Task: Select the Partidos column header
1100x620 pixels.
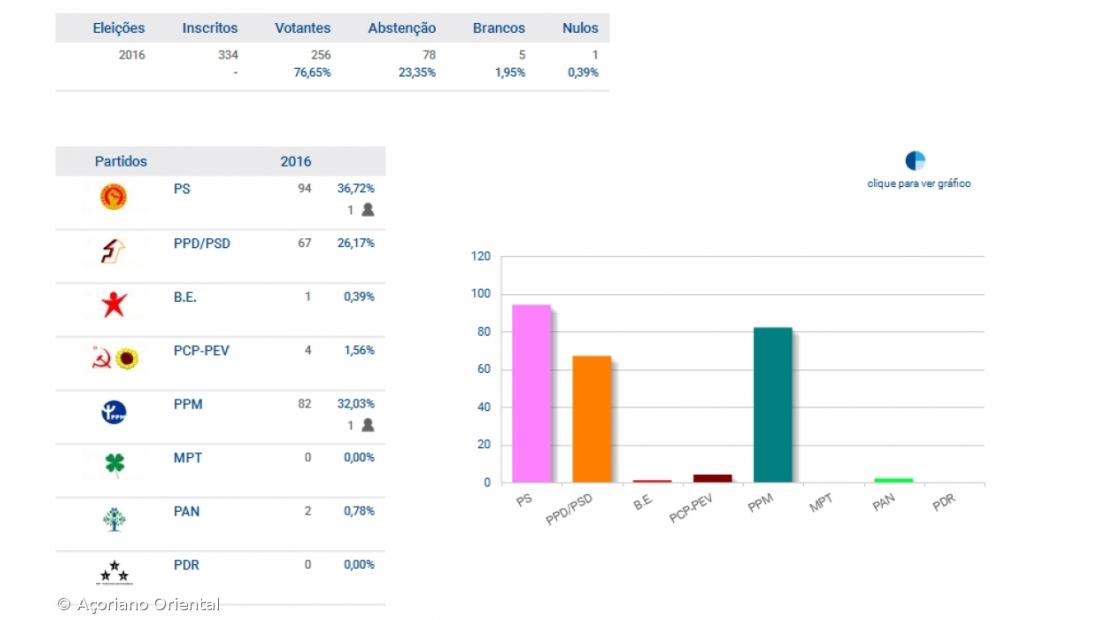Action: click(x=121, y=161)
